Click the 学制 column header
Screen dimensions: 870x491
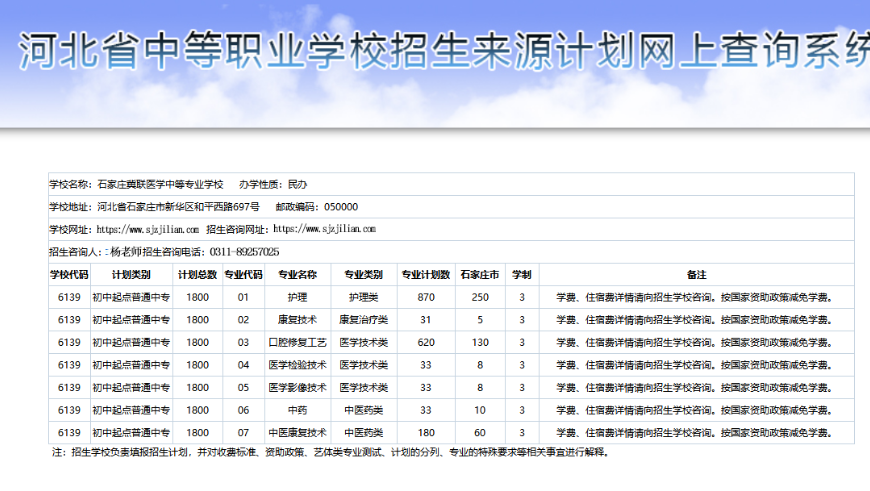[522, 275]
